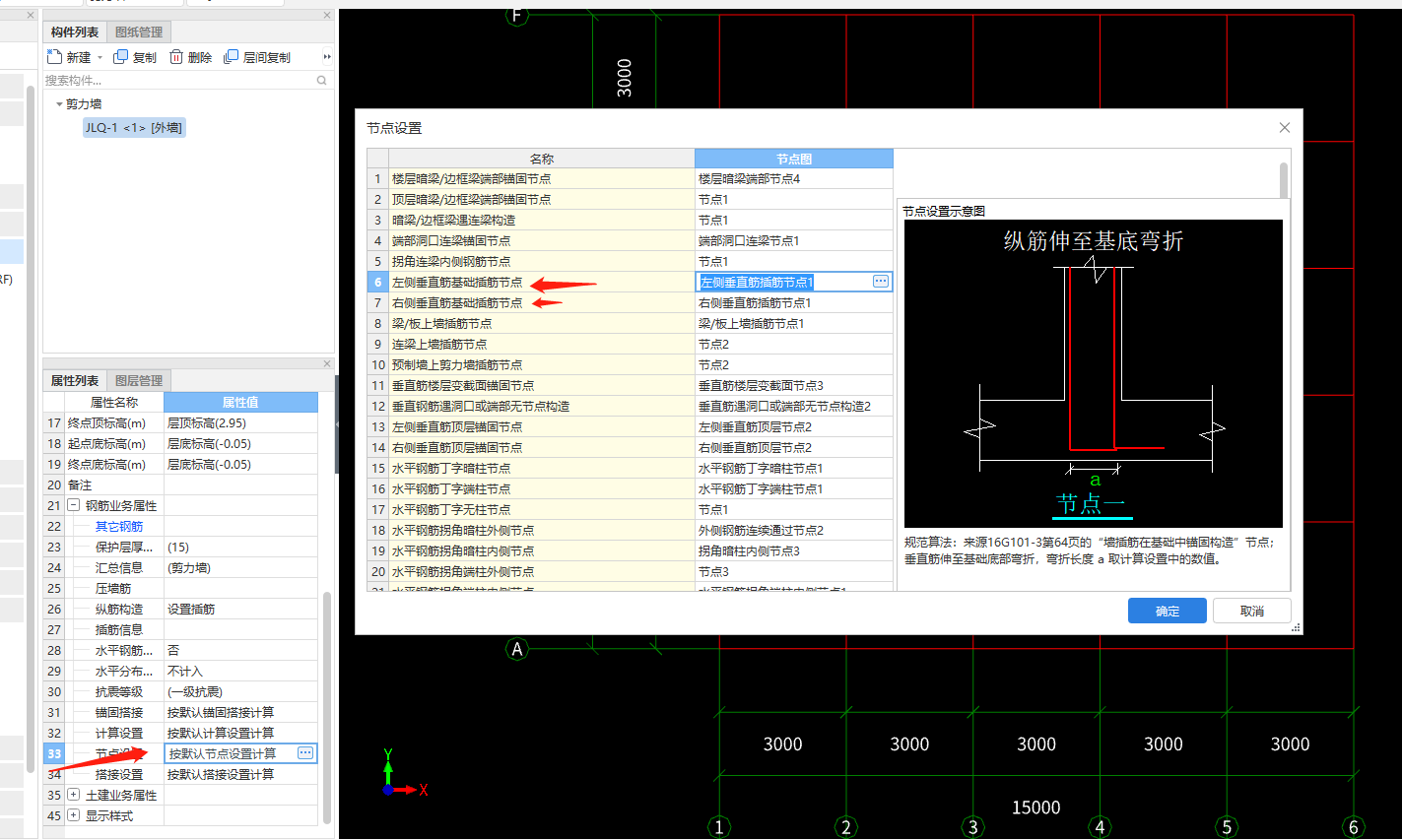Open dropdown arrow beside 新建
This screenshot has height=840, width=1402.
100,58
